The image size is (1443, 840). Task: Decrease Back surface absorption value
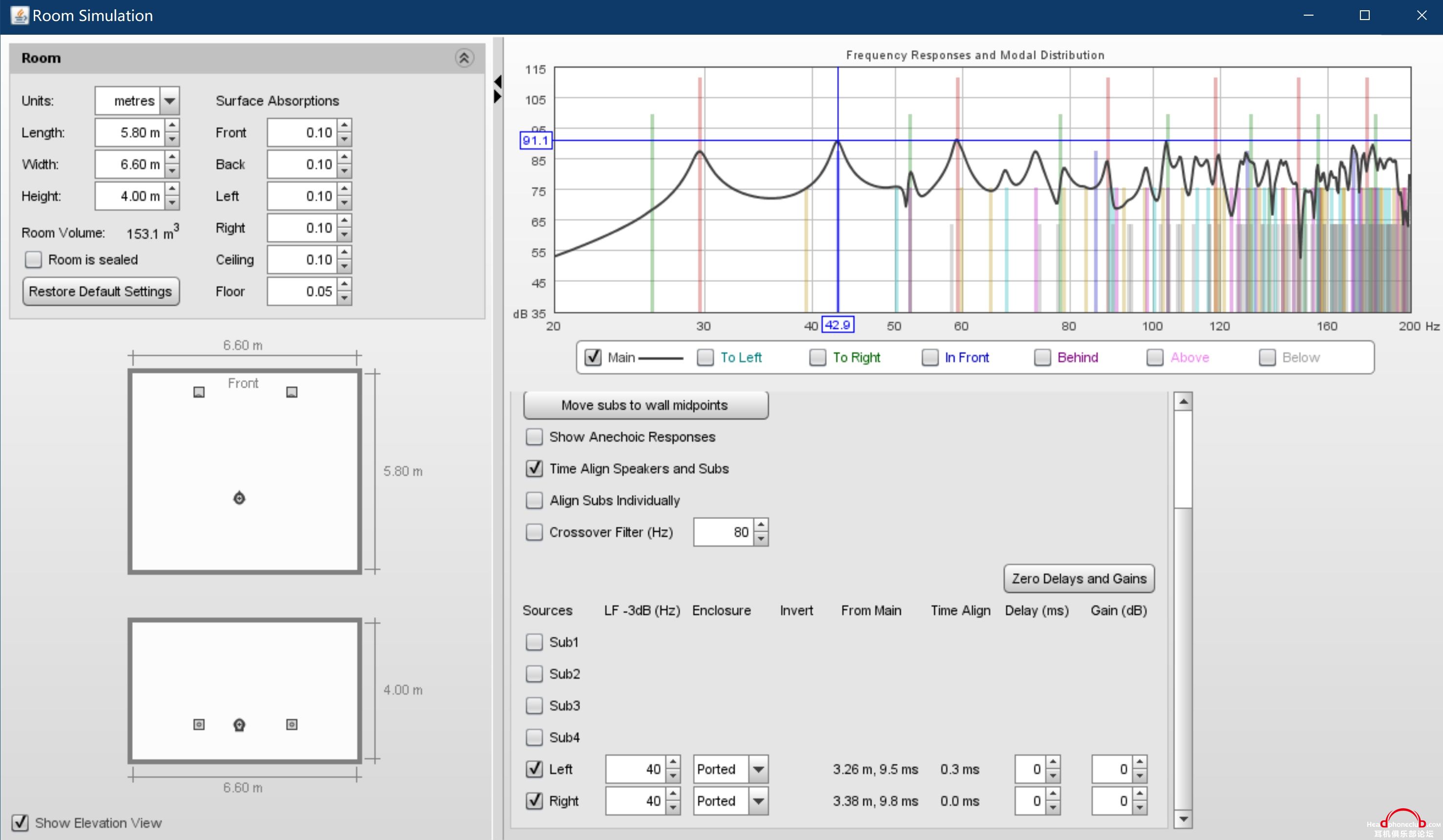click(344, 171)
